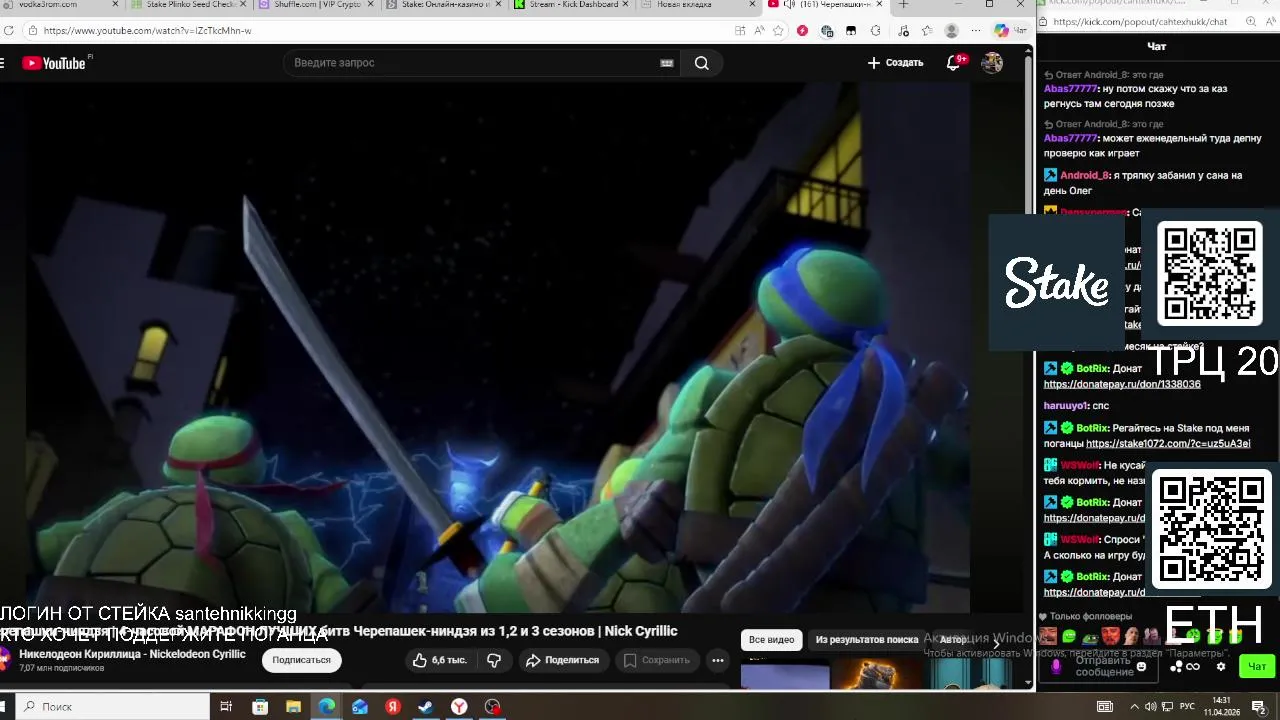
Task: Close the Новая вкладка tab
Action: coord(753,5)
